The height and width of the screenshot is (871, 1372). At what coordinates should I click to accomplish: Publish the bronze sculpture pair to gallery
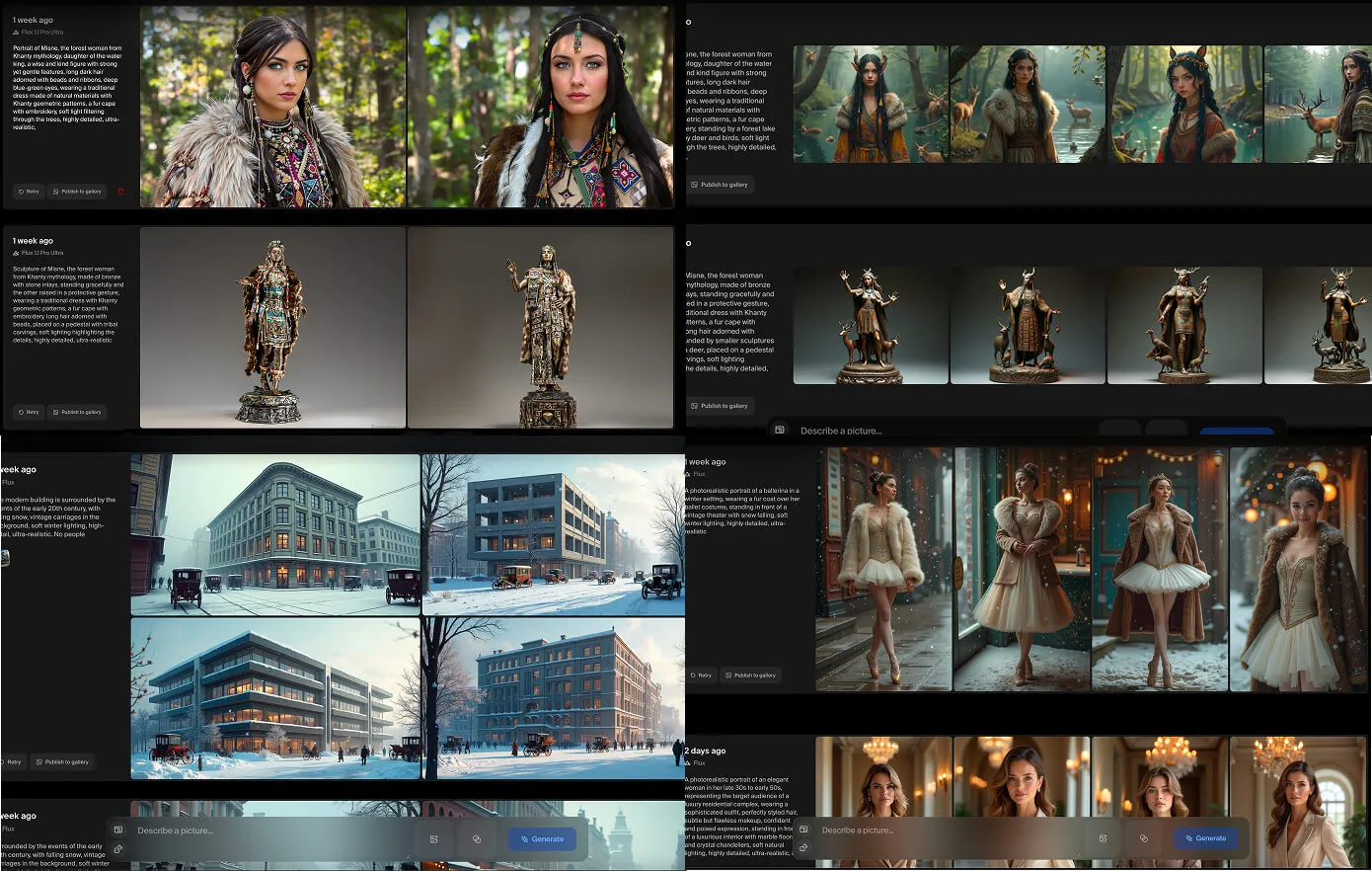(77, 412)
